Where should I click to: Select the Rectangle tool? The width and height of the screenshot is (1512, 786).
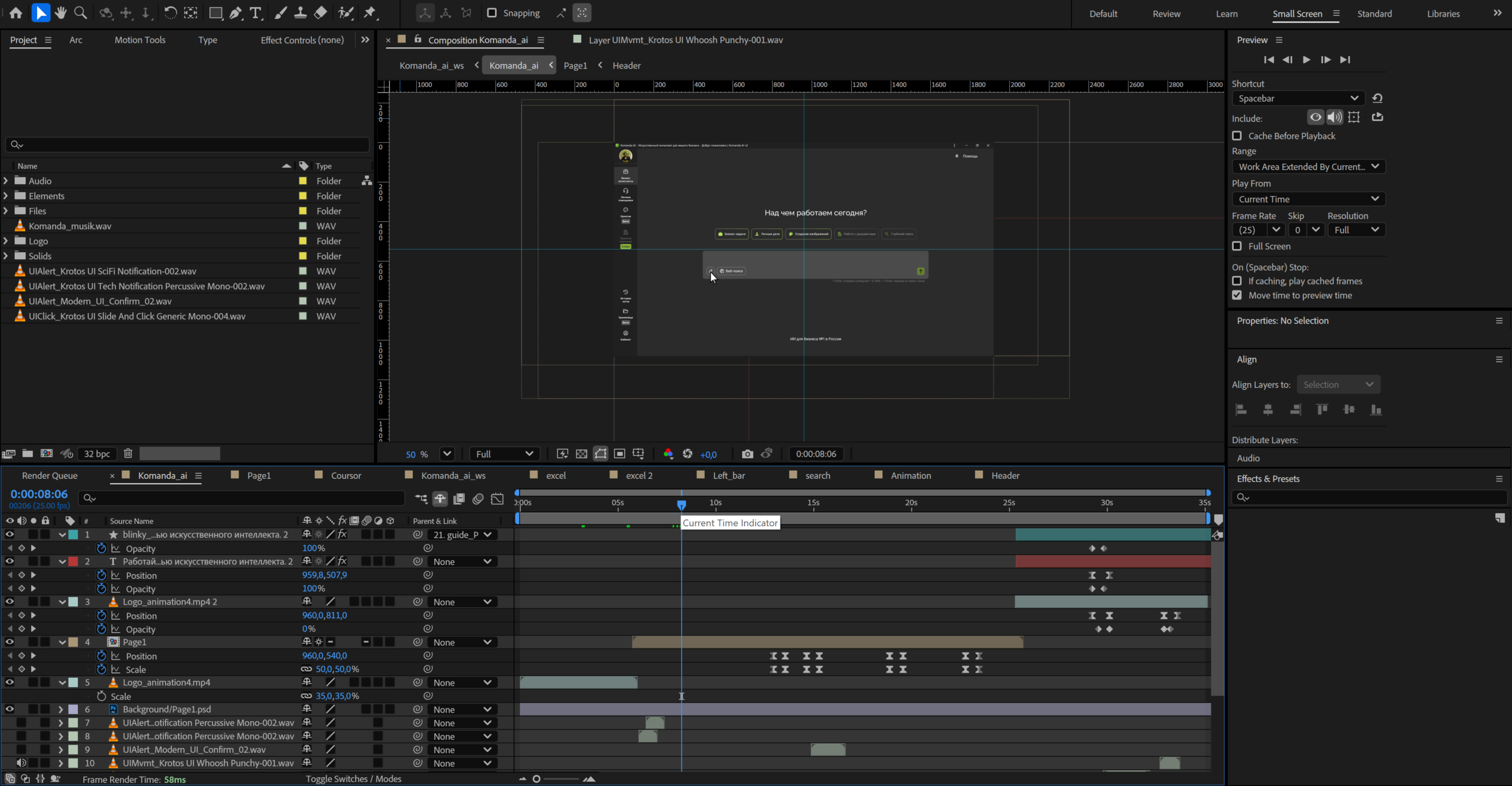(x=216, y=12)
